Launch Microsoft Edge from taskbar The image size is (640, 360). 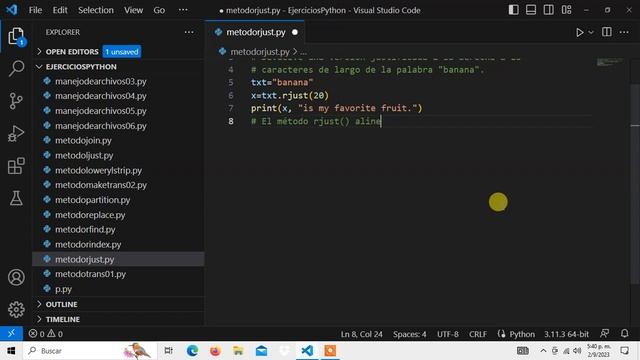pos(192,351)
